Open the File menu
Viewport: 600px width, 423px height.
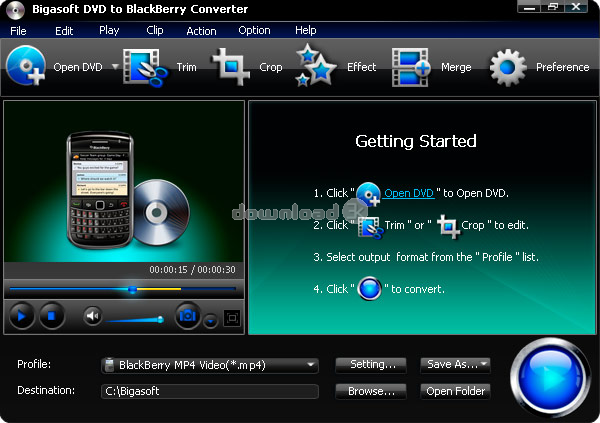18,31
